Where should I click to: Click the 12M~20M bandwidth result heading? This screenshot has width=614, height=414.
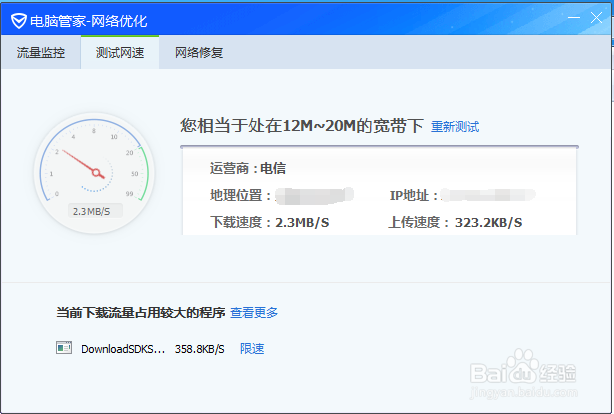pos(302,126)
